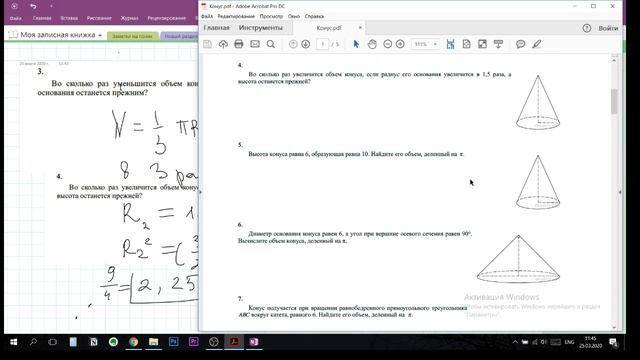Open the search tool in Acrobat
The image size is (640, 360).
271,44
